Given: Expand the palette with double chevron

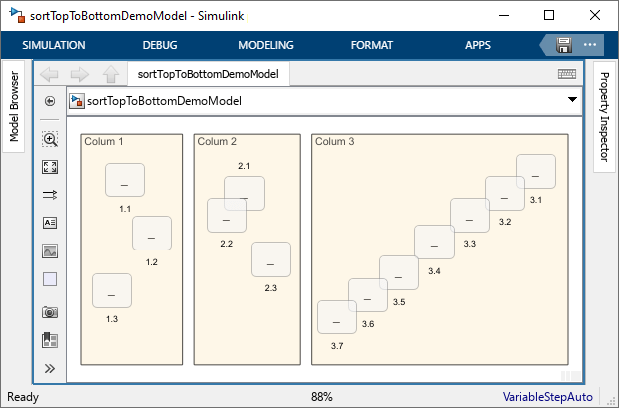Looking at the screenshot, I should click(50, 368).
